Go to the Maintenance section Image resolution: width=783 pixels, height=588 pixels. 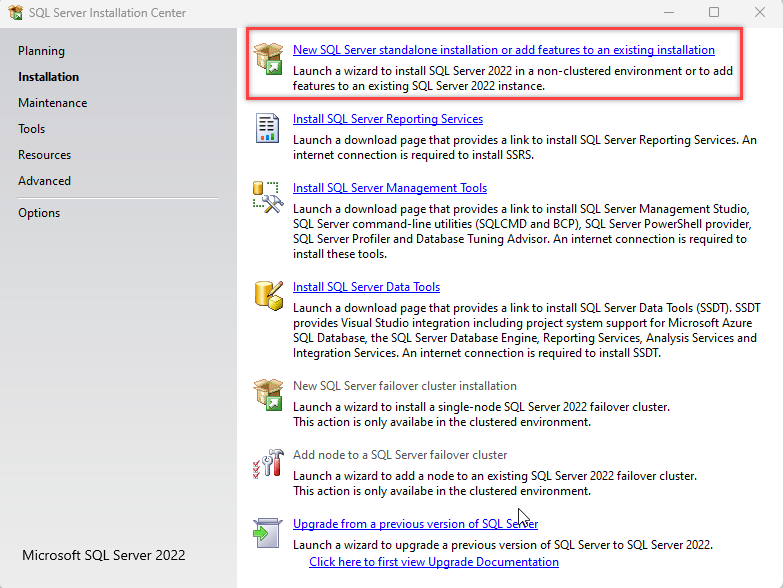click(52, 103)
